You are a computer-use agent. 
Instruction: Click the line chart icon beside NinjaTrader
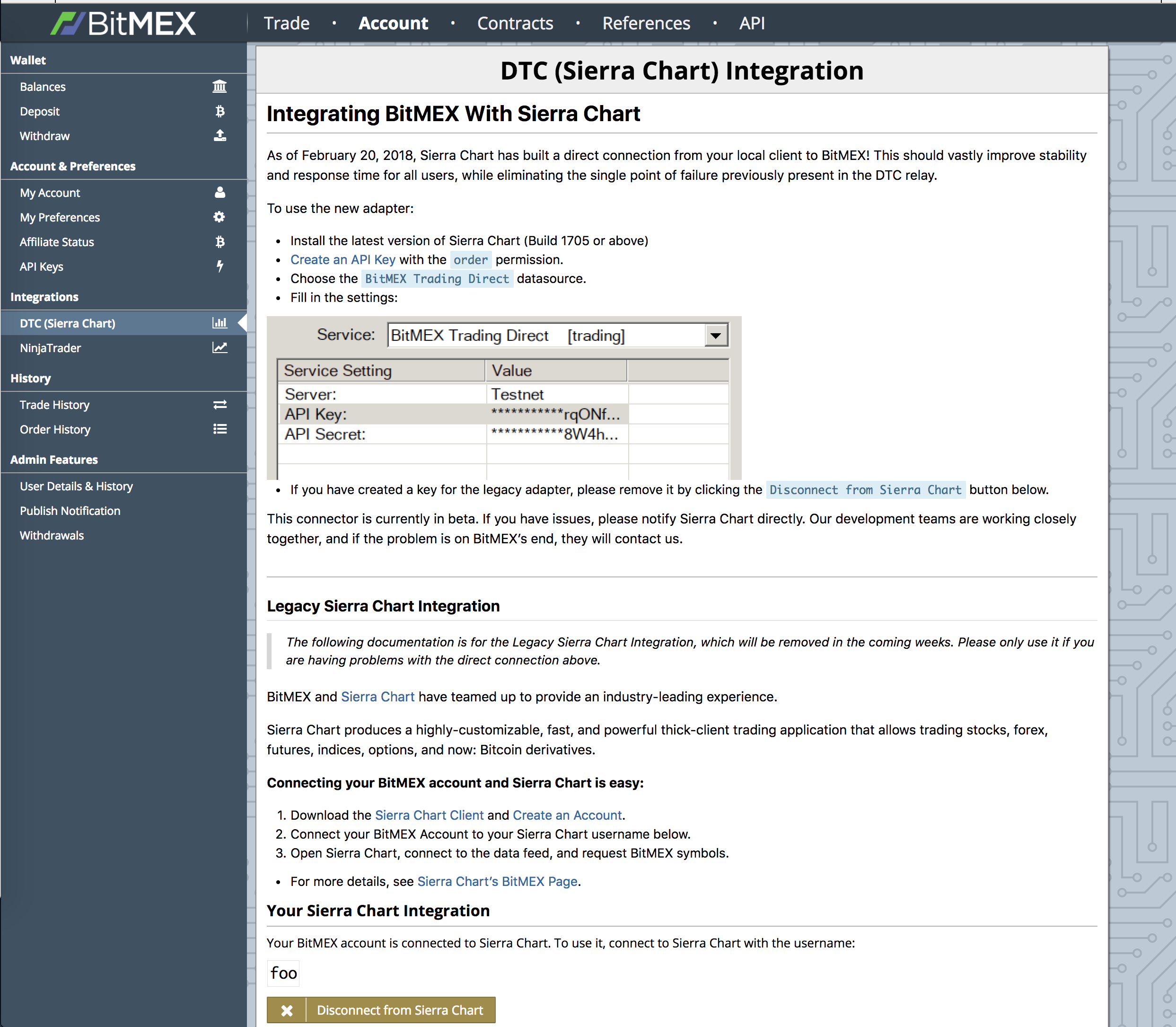coord(219,348)
